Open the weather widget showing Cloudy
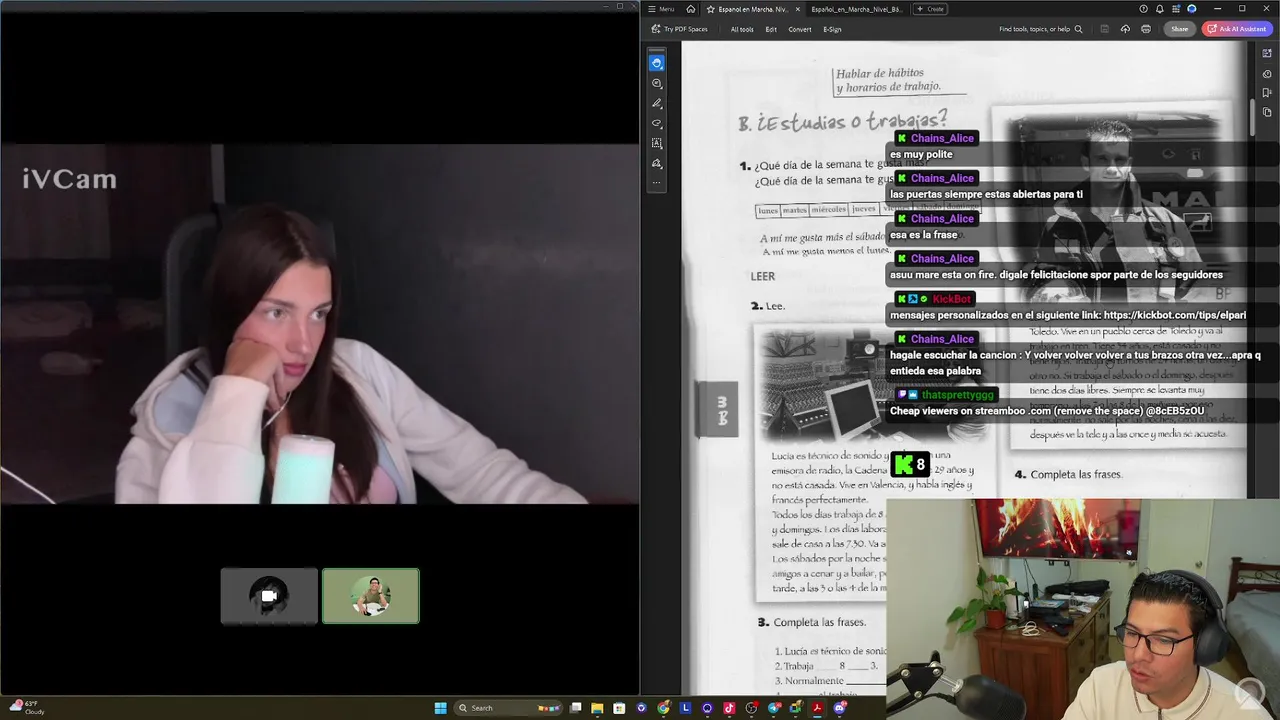 point(27,707)
